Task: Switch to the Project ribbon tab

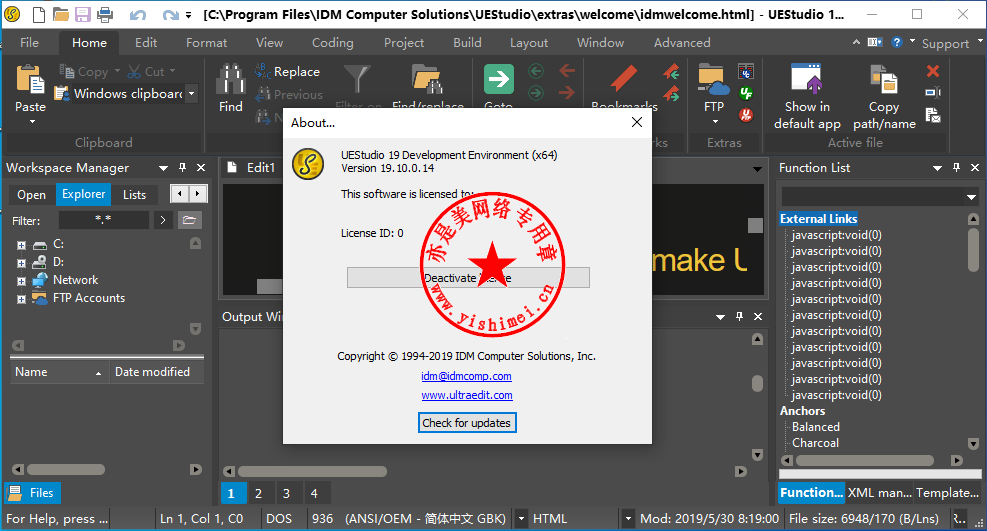Action: click(x=404, y=43)
